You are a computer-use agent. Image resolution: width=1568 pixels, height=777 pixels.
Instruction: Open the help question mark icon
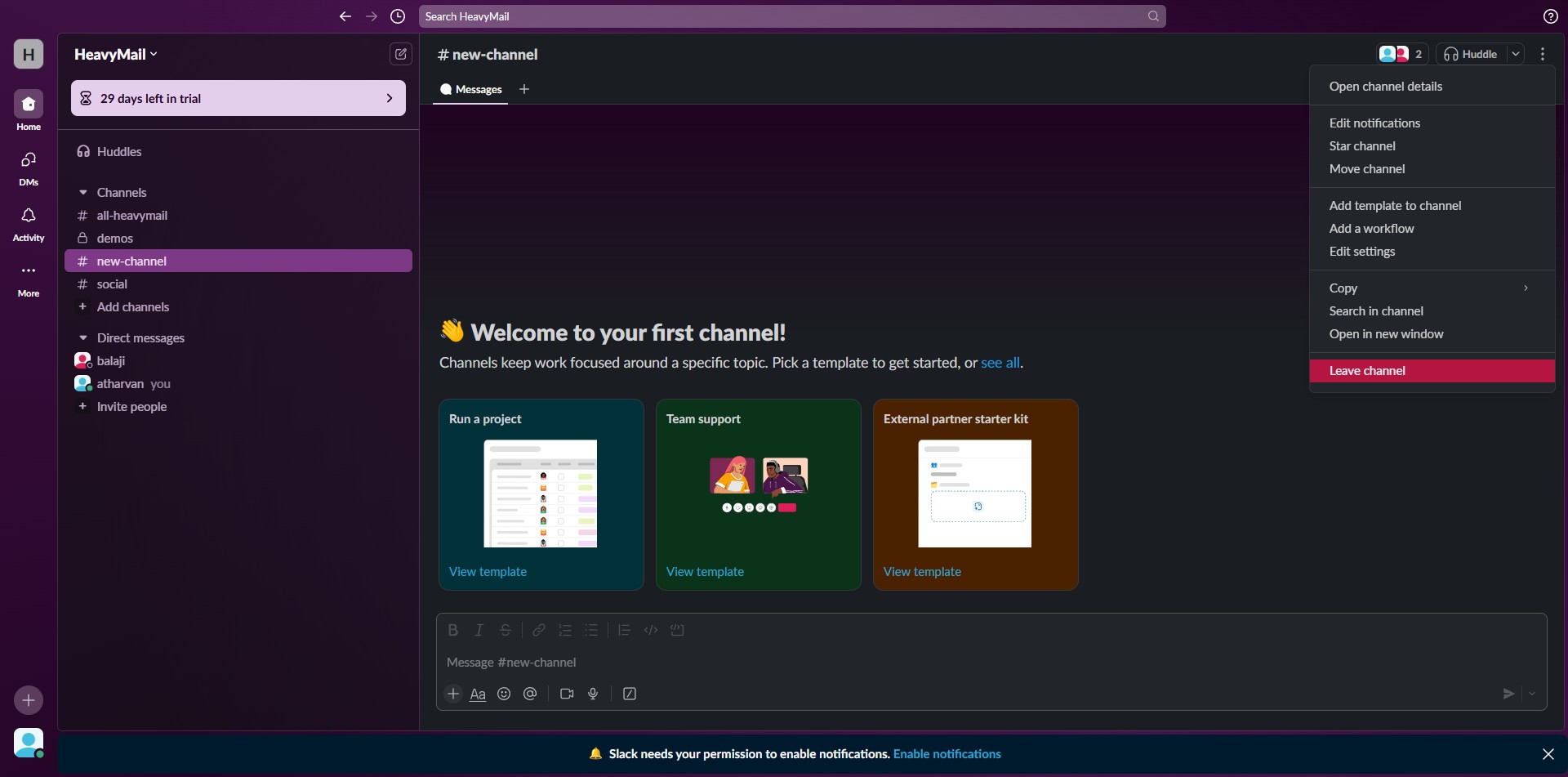[x=1551, y=16]
